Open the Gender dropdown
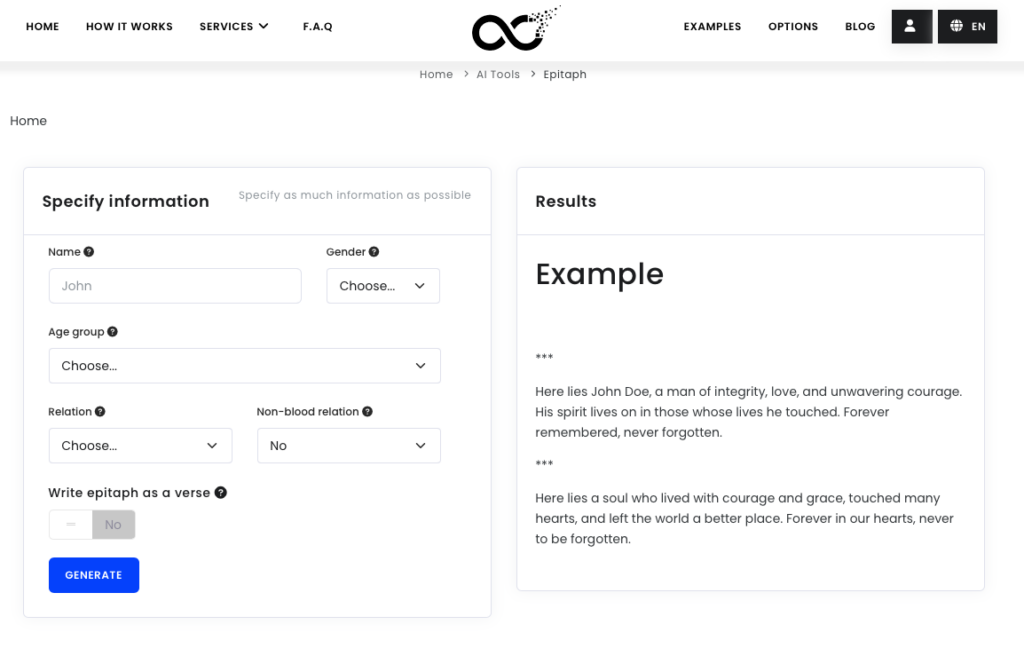Image resolution: width=1024 pixels, height=656 pixels. (383, 286)
